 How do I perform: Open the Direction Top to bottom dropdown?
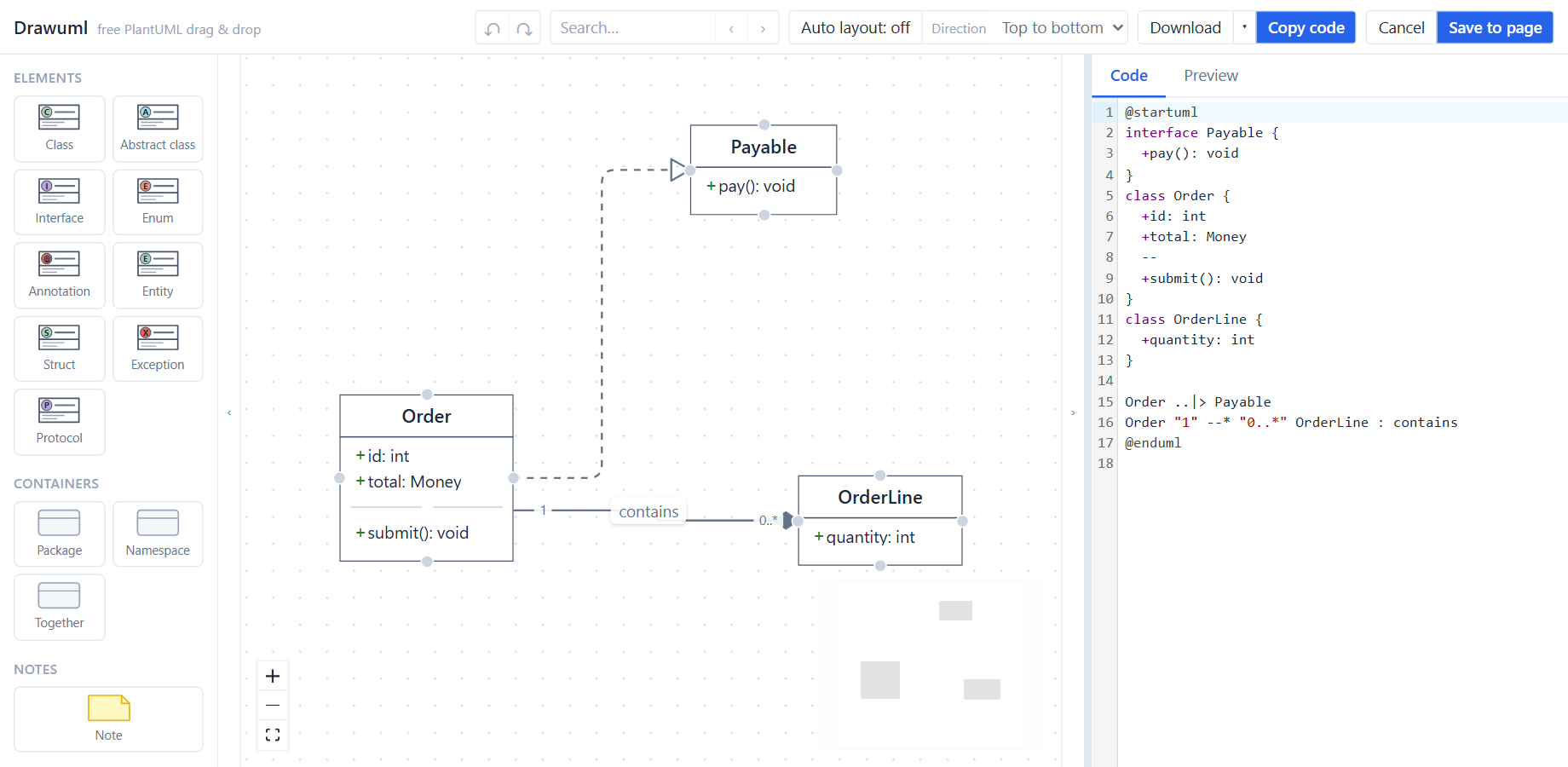tap(1062, 28)
